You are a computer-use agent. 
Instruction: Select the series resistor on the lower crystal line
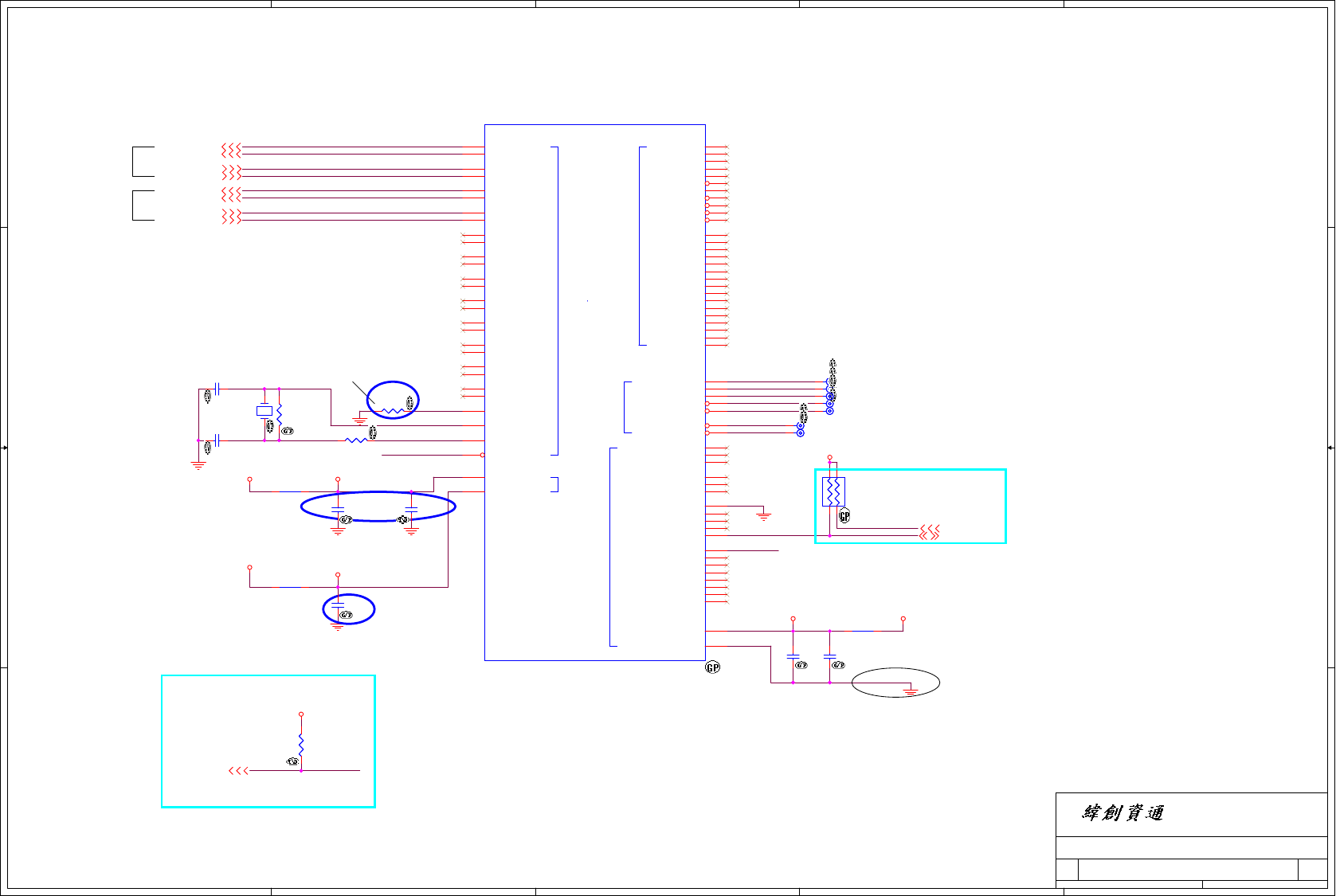356,440
